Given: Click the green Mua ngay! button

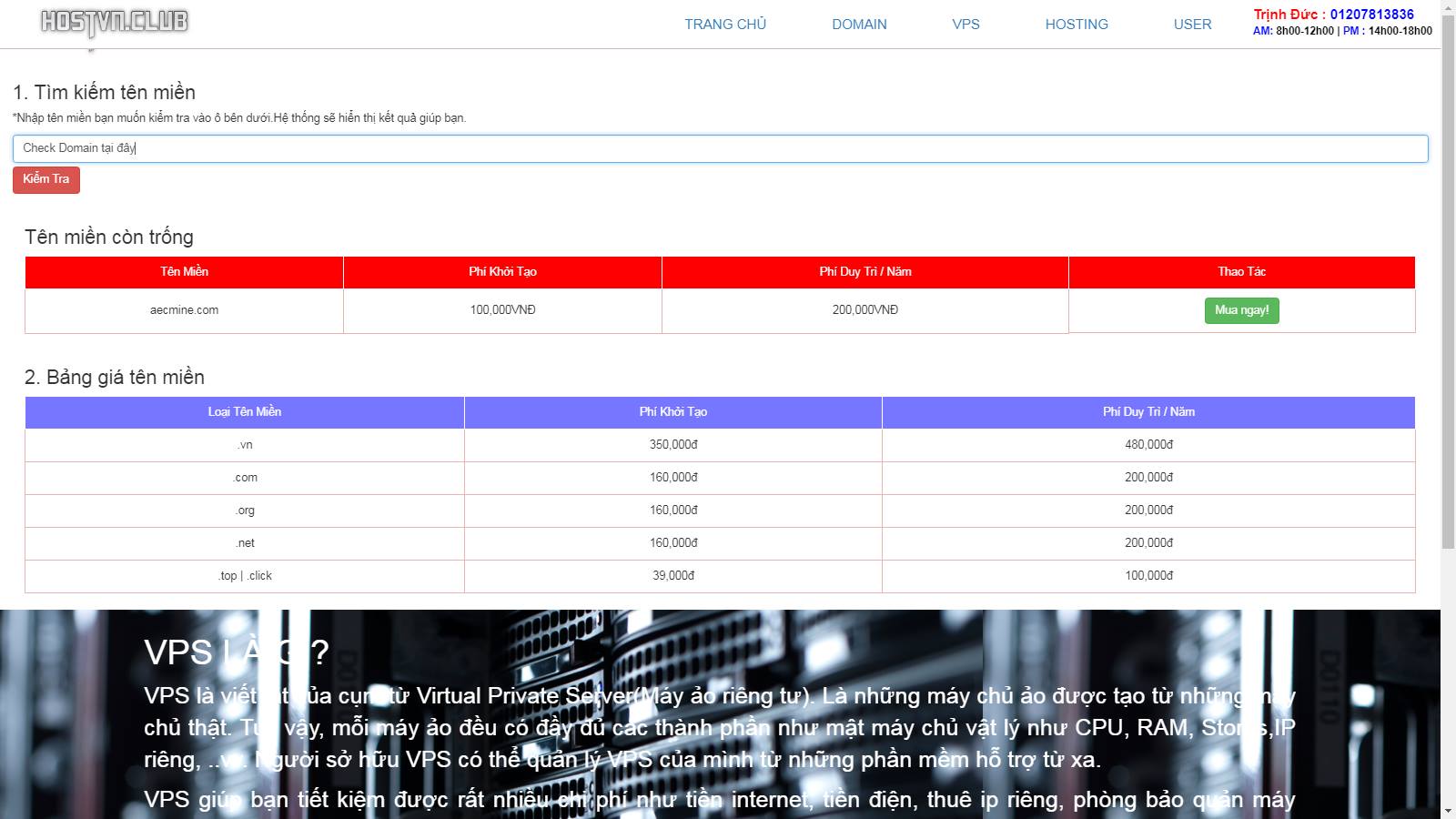Looking at the screenshot, I should click(1241, 310).
